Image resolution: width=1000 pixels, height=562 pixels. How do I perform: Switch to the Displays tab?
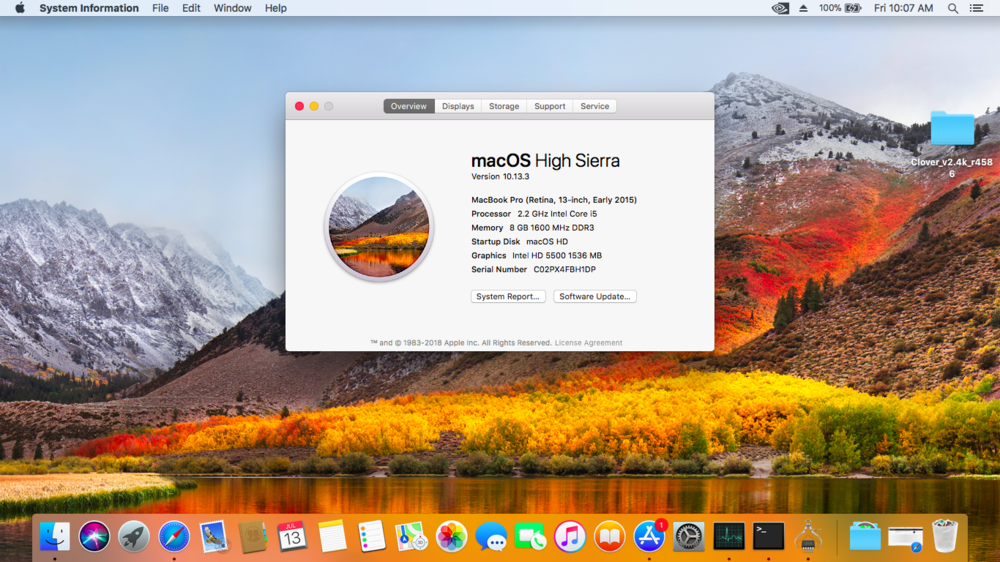click(x=458, y=106)
